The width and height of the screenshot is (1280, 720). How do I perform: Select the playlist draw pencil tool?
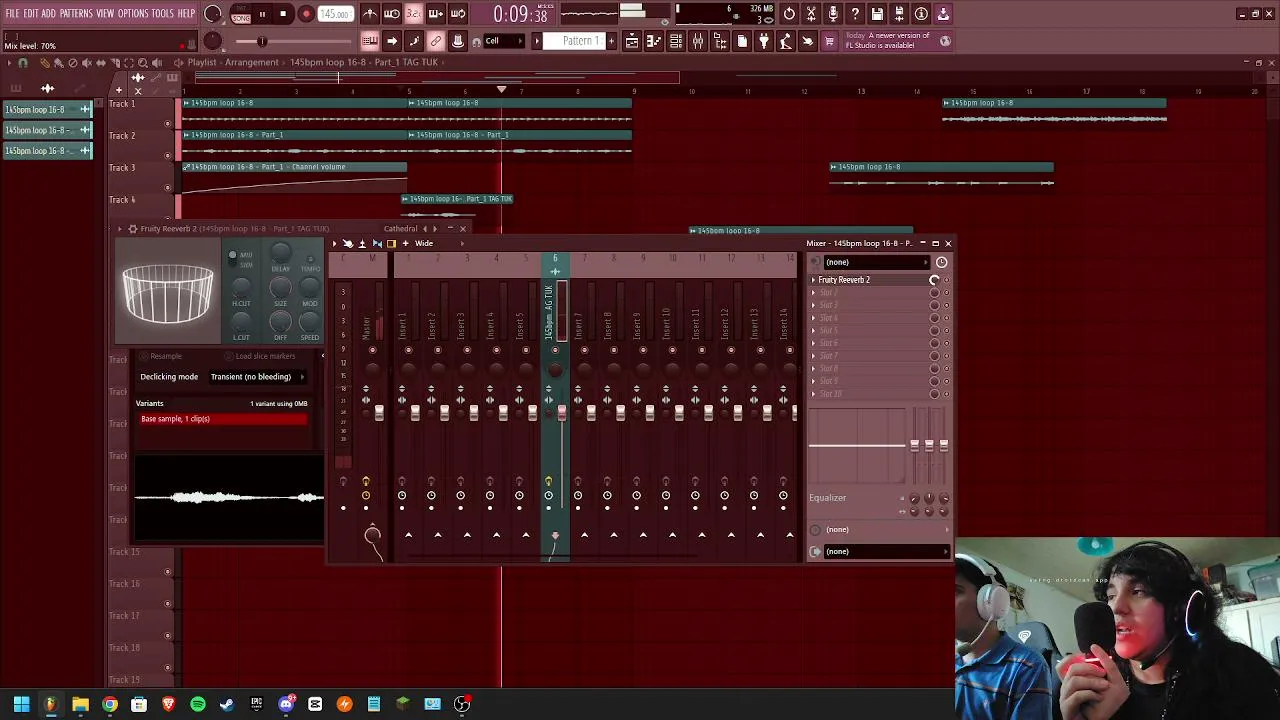(x=44, y=63)
